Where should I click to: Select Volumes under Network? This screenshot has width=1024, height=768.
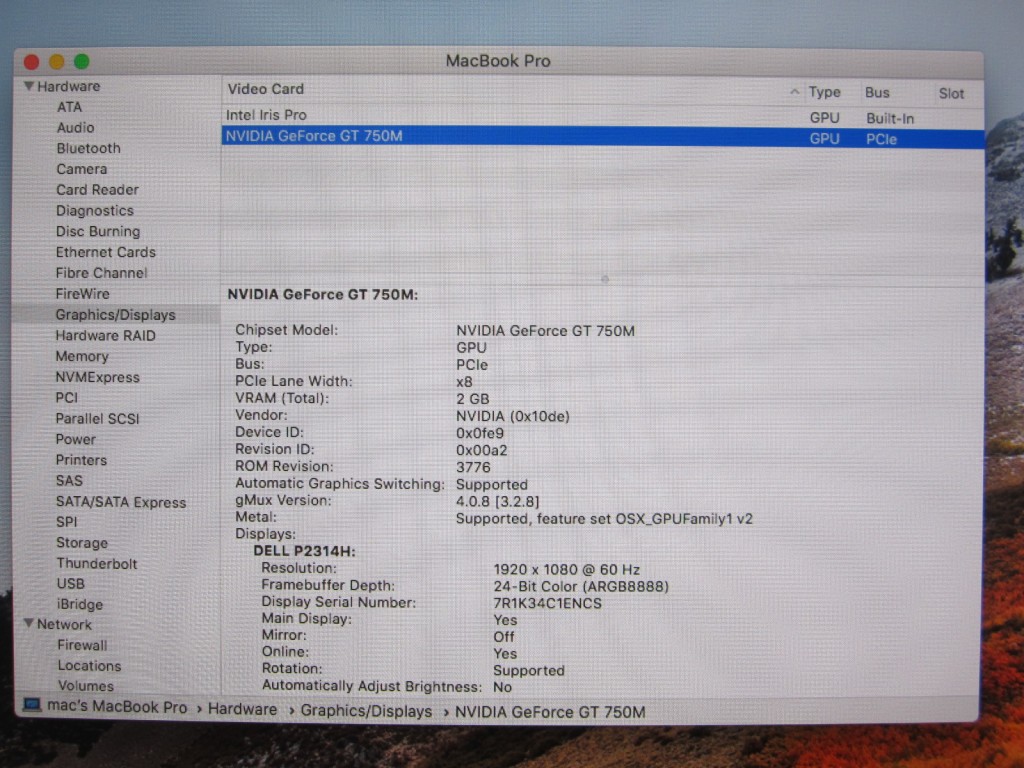pos(86,686)
